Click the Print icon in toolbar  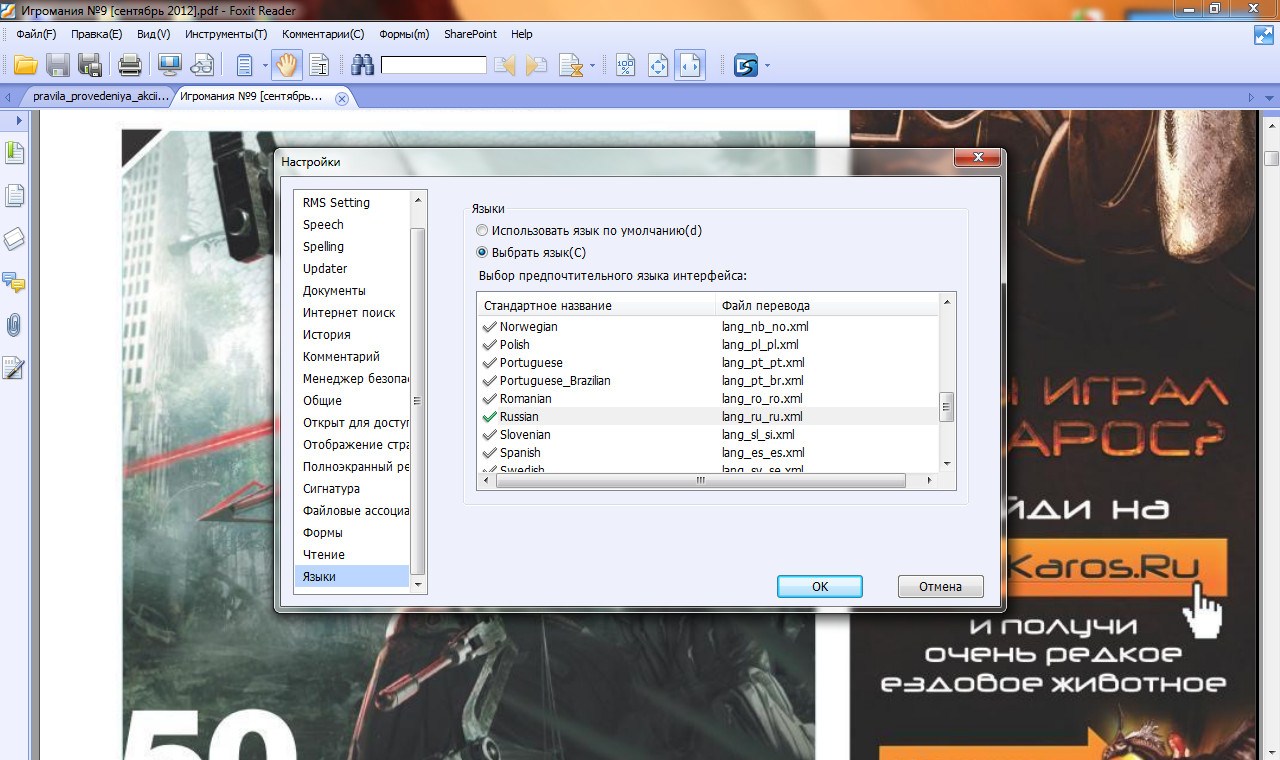click(x=130, y=66)
